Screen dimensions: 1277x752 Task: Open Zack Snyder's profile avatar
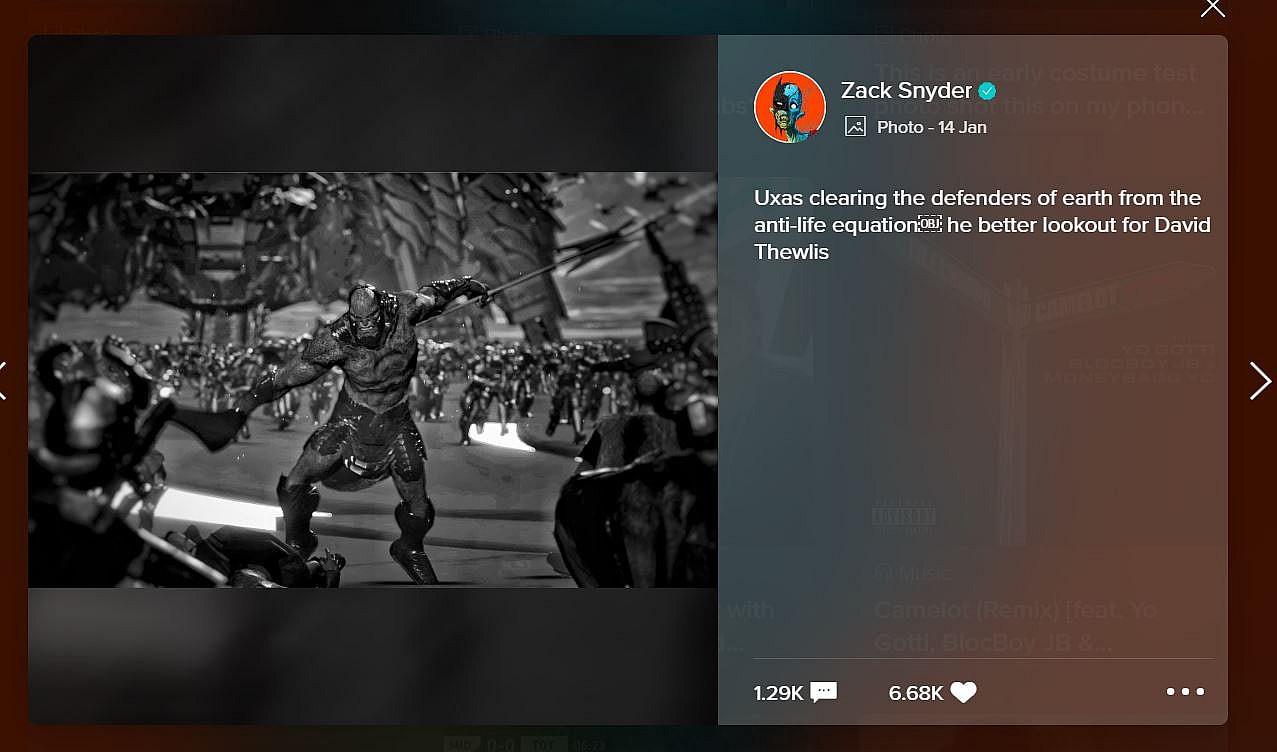click(x=790, y=107)
